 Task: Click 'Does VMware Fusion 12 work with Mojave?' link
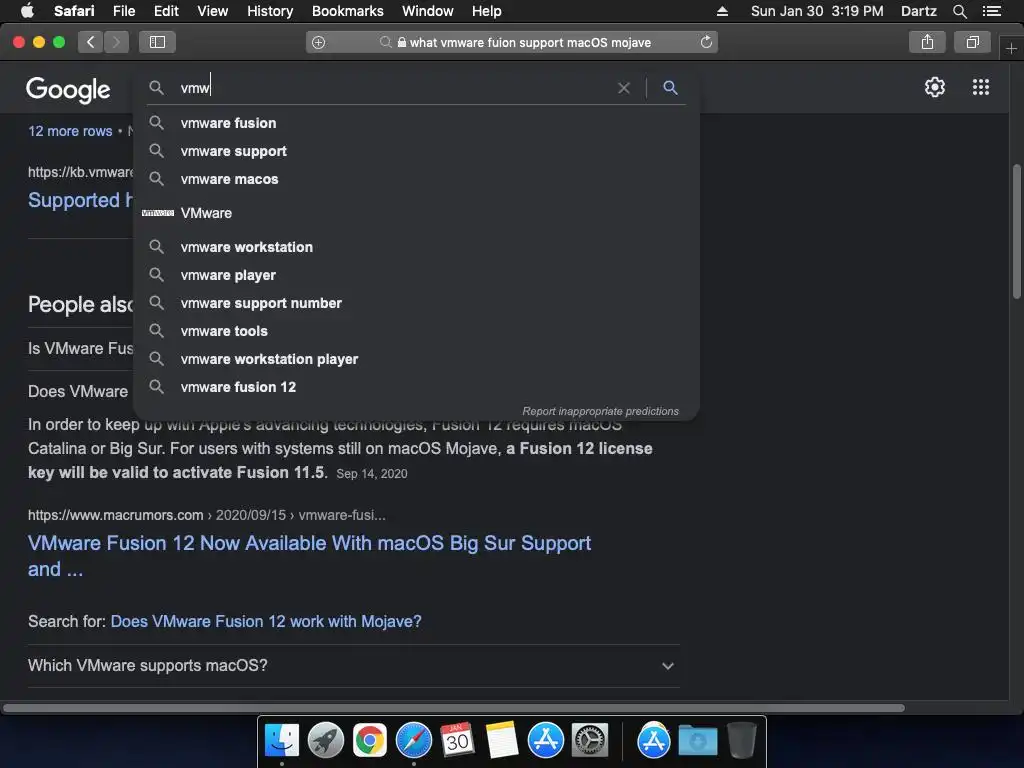tap(266, 621)
